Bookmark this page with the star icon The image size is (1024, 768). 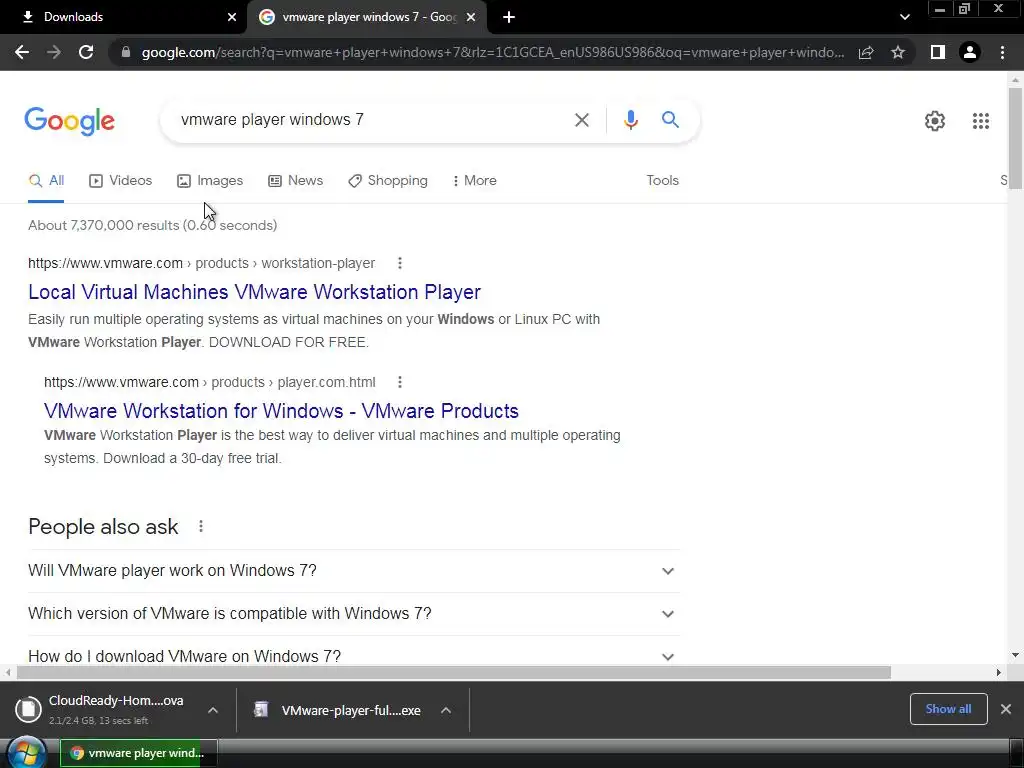pos(898,52)
